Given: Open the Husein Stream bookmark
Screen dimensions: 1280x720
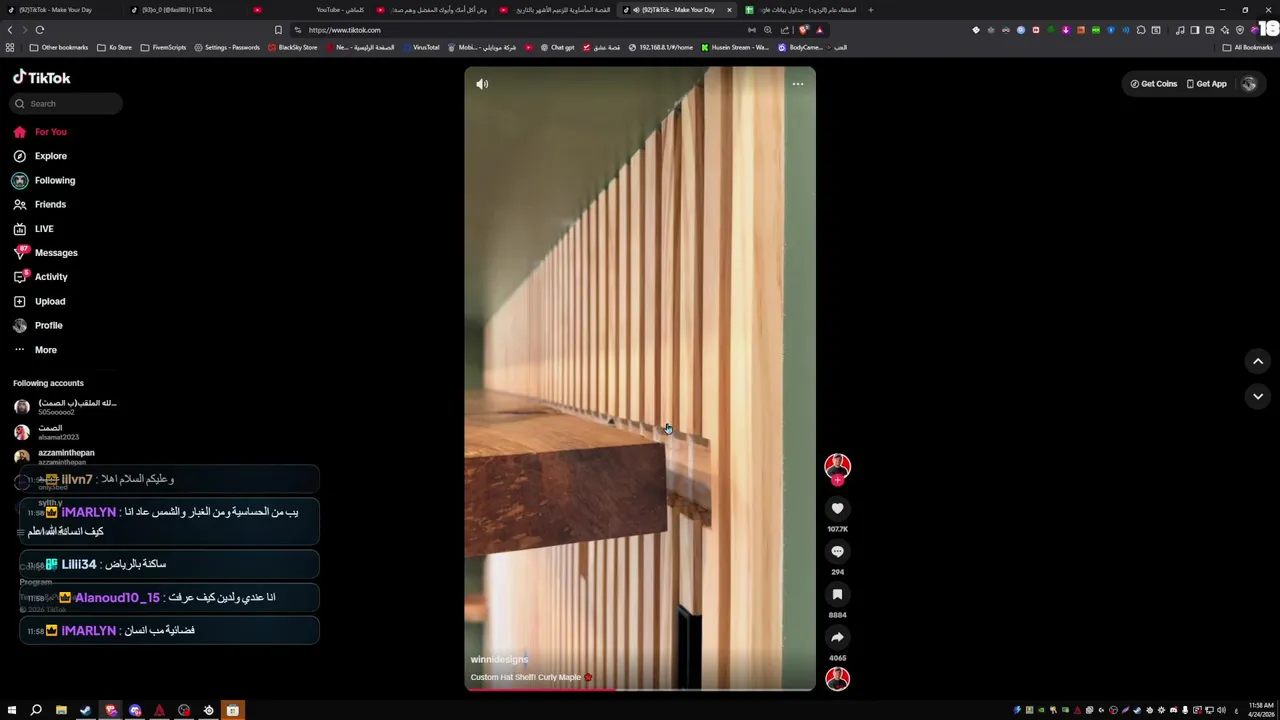Looking at the screenshot, I should [735, 47].
